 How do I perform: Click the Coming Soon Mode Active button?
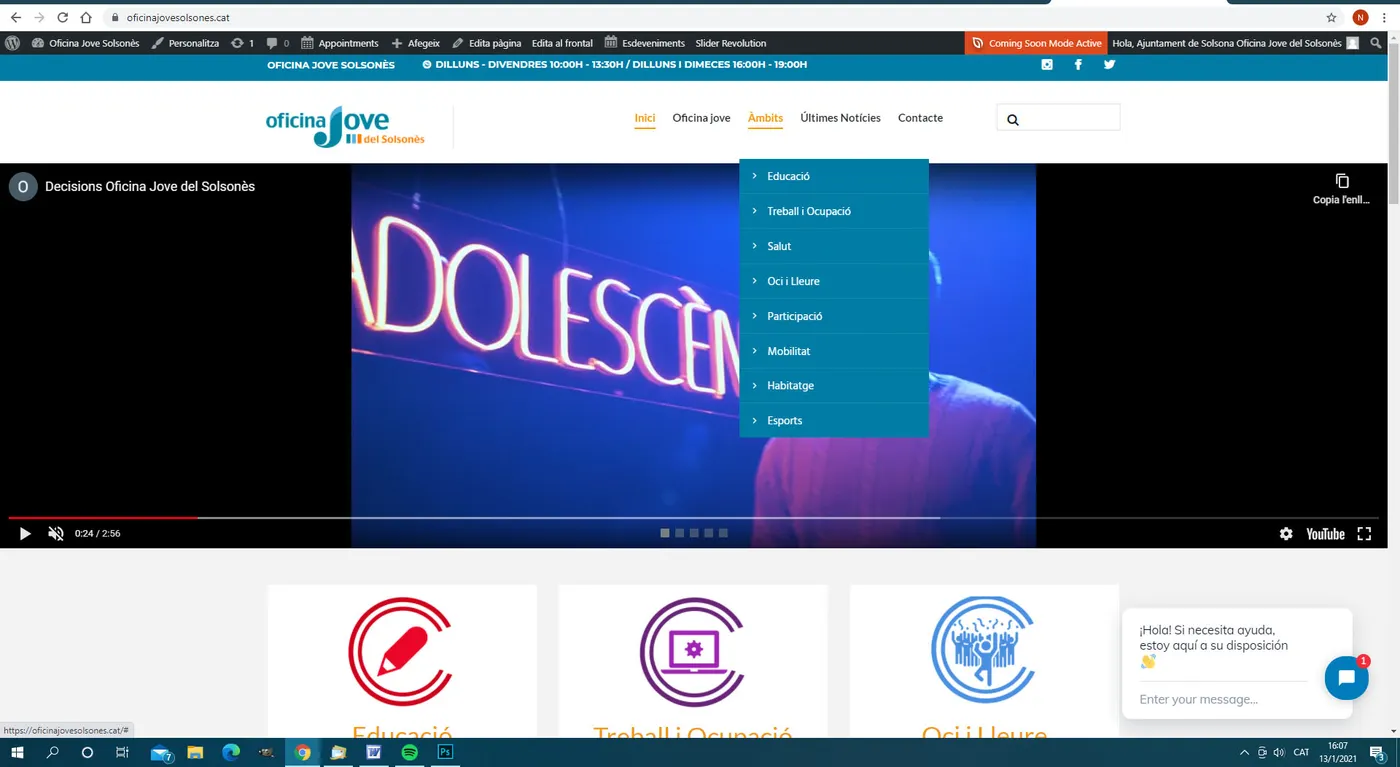pos(1038,43)
